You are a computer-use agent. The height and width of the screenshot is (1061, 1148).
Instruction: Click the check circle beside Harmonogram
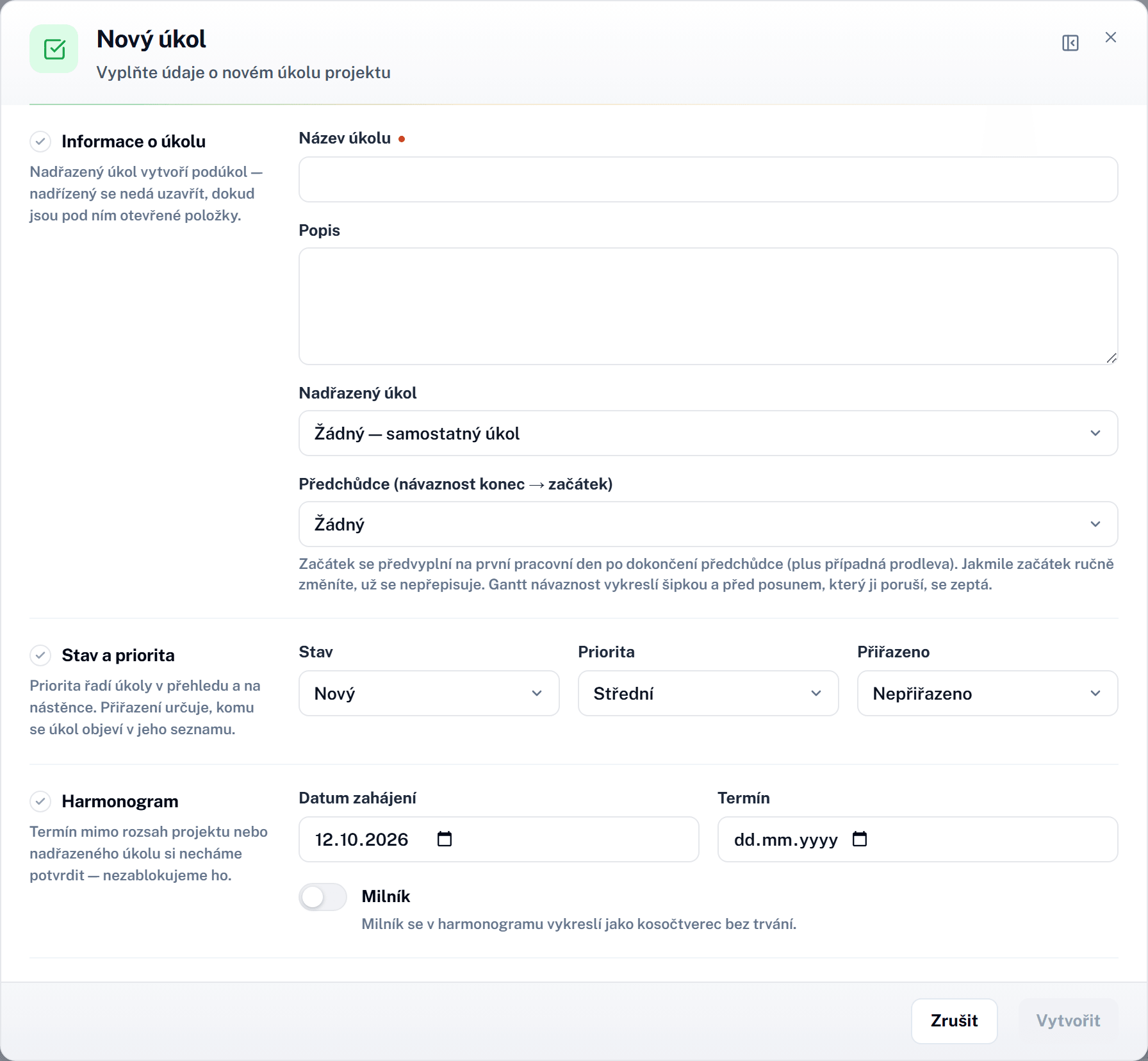40,801
